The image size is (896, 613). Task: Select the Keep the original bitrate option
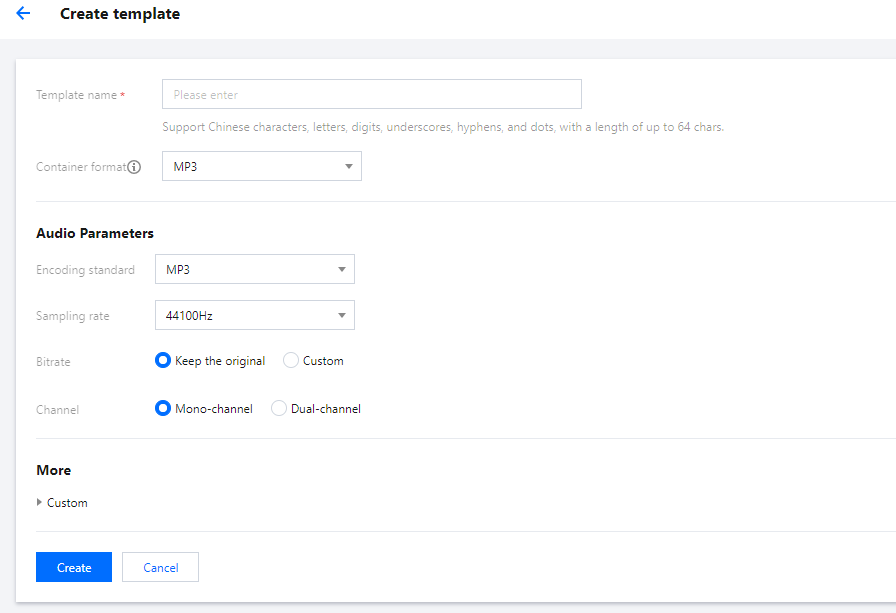(x=164, y=361)
